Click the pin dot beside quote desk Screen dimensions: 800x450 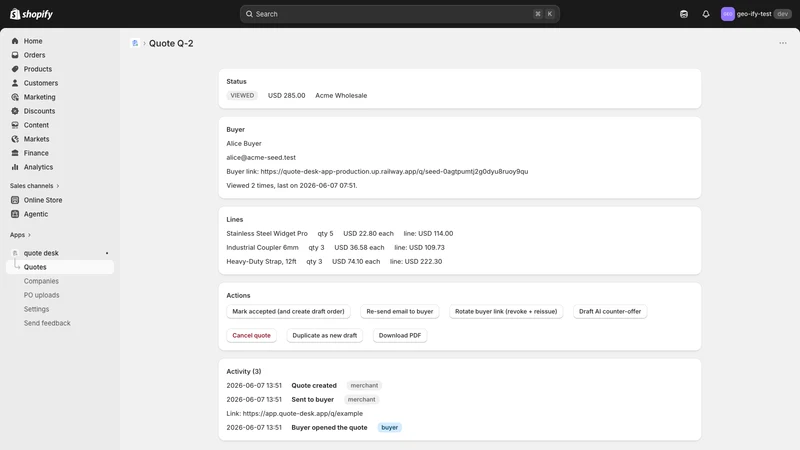tap(107, 253)
